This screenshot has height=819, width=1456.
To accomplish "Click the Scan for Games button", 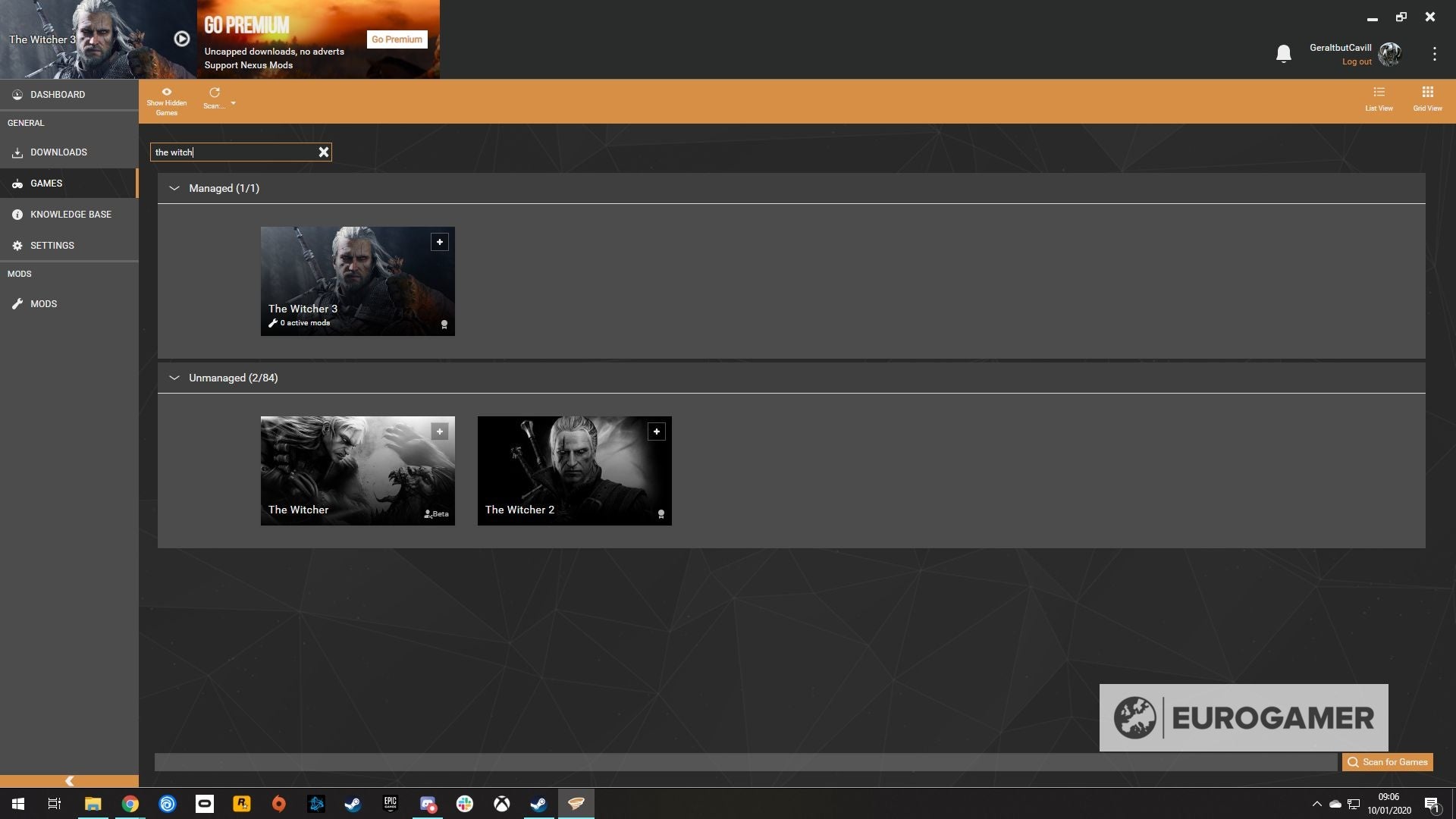I will [1387, 762].
